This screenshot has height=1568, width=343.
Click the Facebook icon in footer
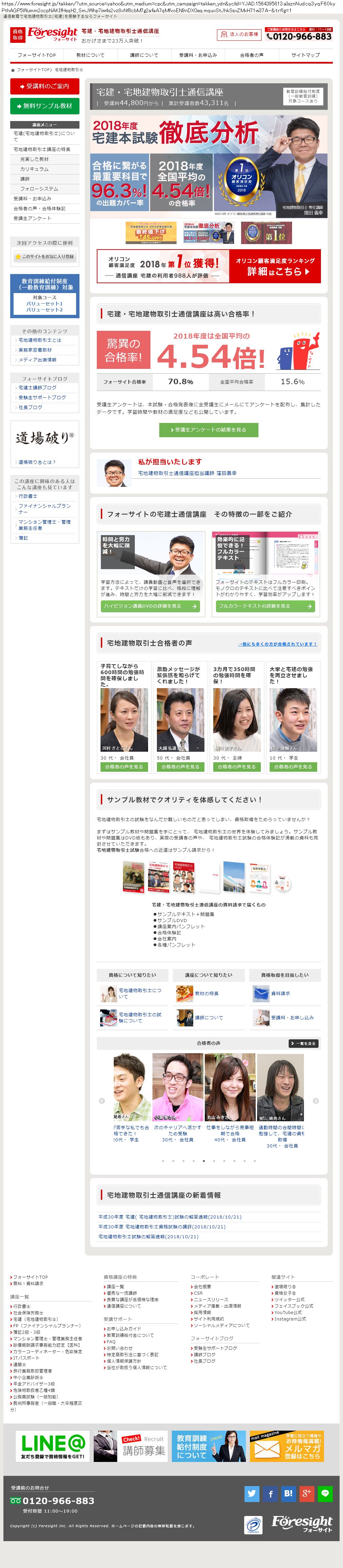tap(270, 1493)
